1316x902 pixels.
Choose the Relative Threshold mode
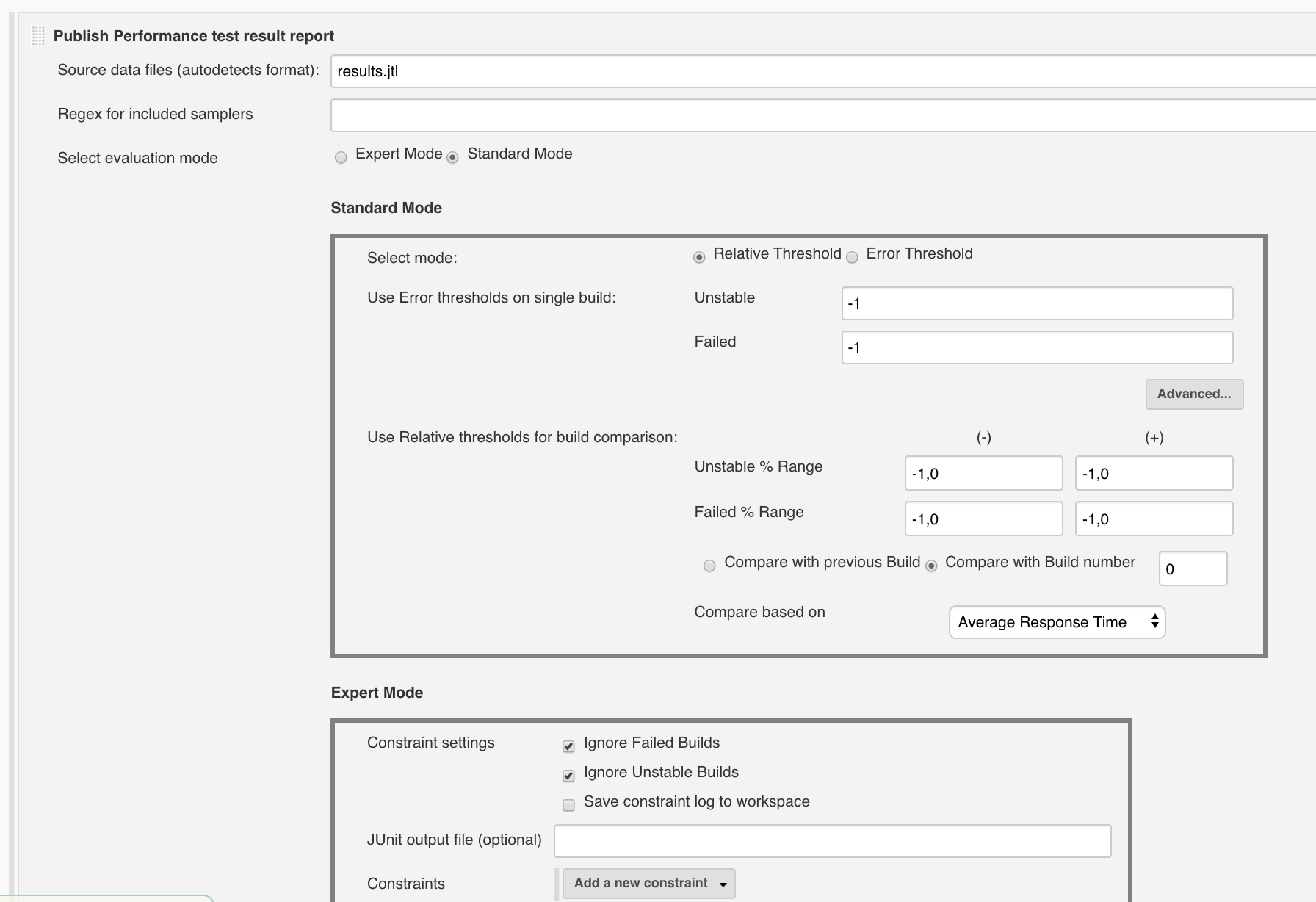click(x=699, y=257)
